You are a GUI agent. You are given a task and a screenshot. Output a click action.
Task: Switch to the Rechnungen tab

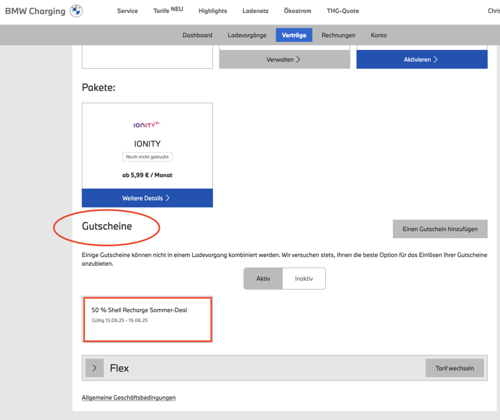click(x=338, y=35)
